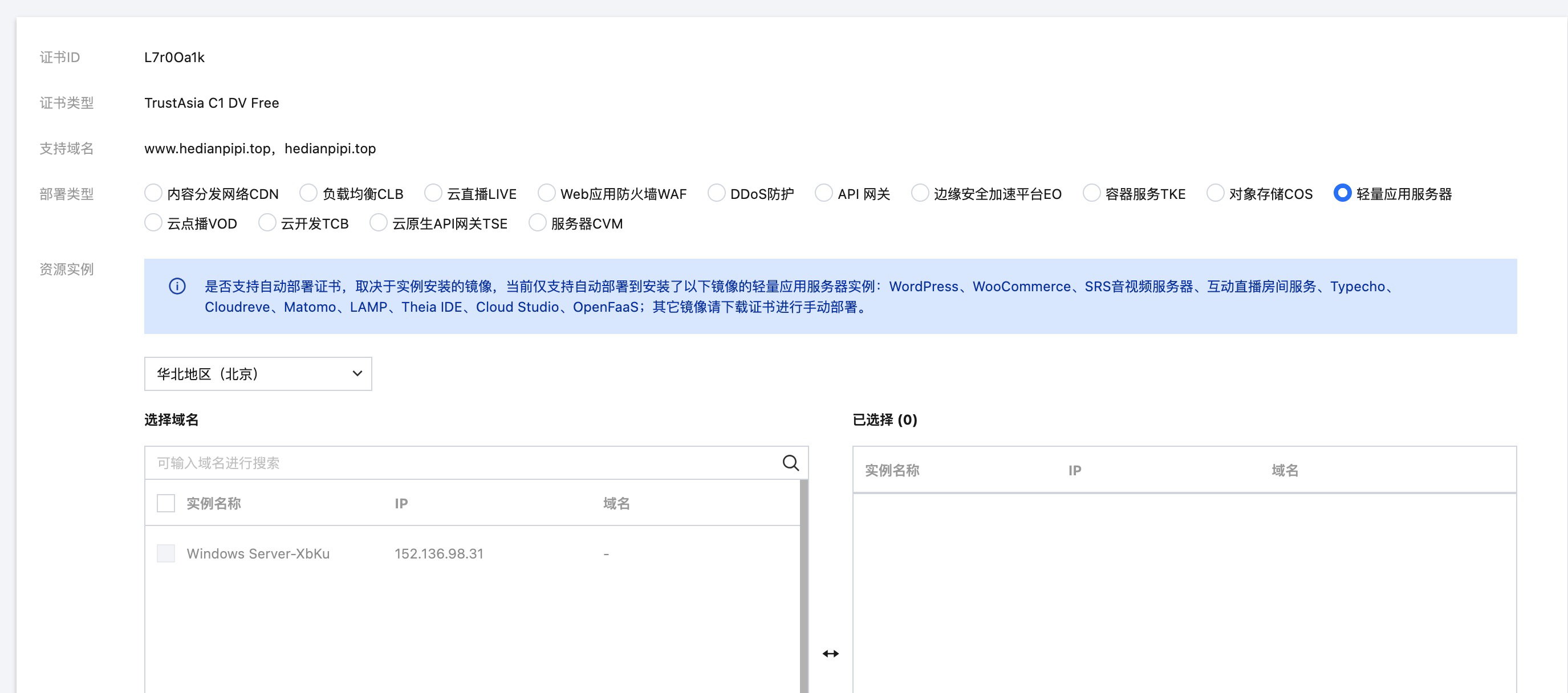
Task: Choose 服务器CVM deployment type
Action: point(537,223)
